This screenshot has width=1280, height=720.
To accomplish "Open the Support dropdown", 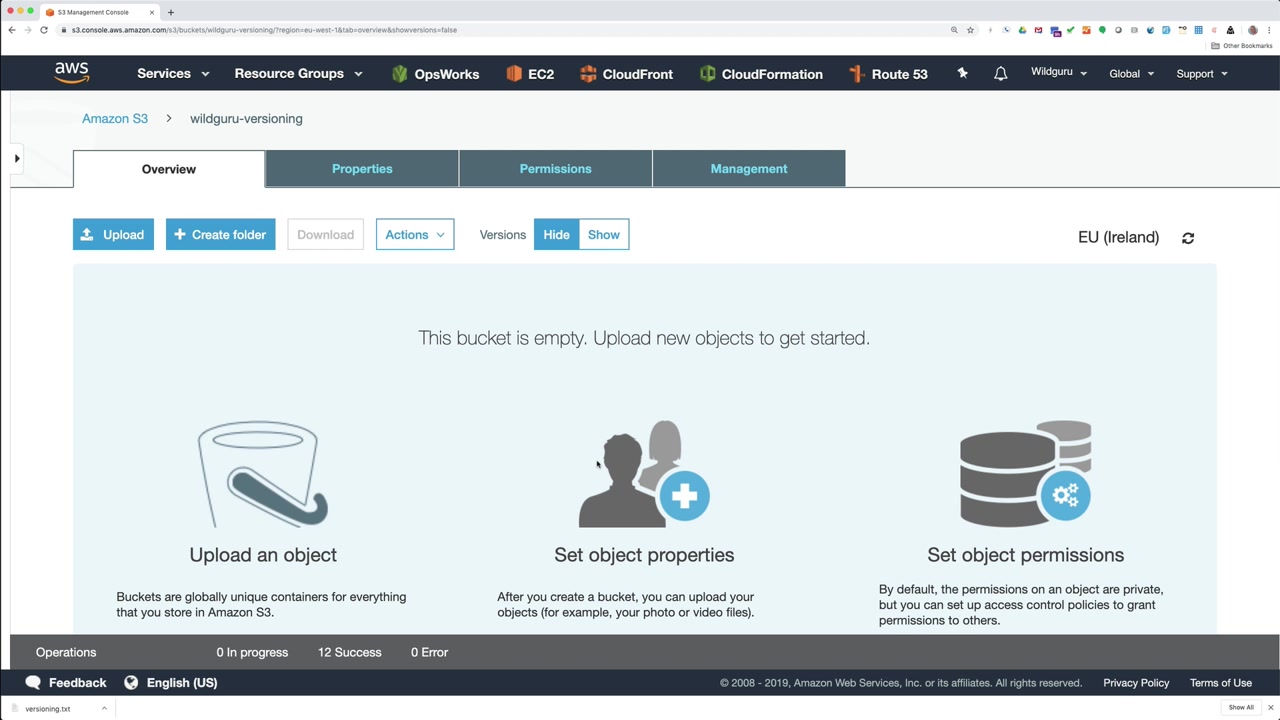I will (x=1202, y=74).
